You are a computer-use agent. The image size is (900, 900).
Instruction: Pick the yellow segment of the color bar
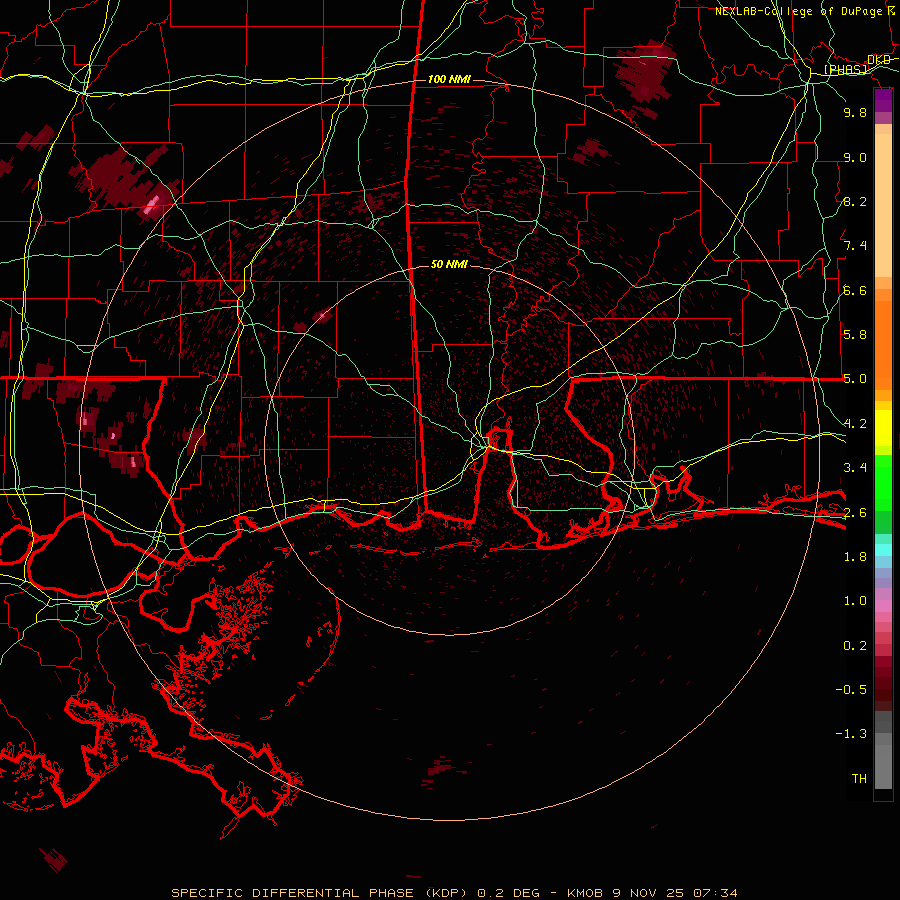tap(883, 428)
